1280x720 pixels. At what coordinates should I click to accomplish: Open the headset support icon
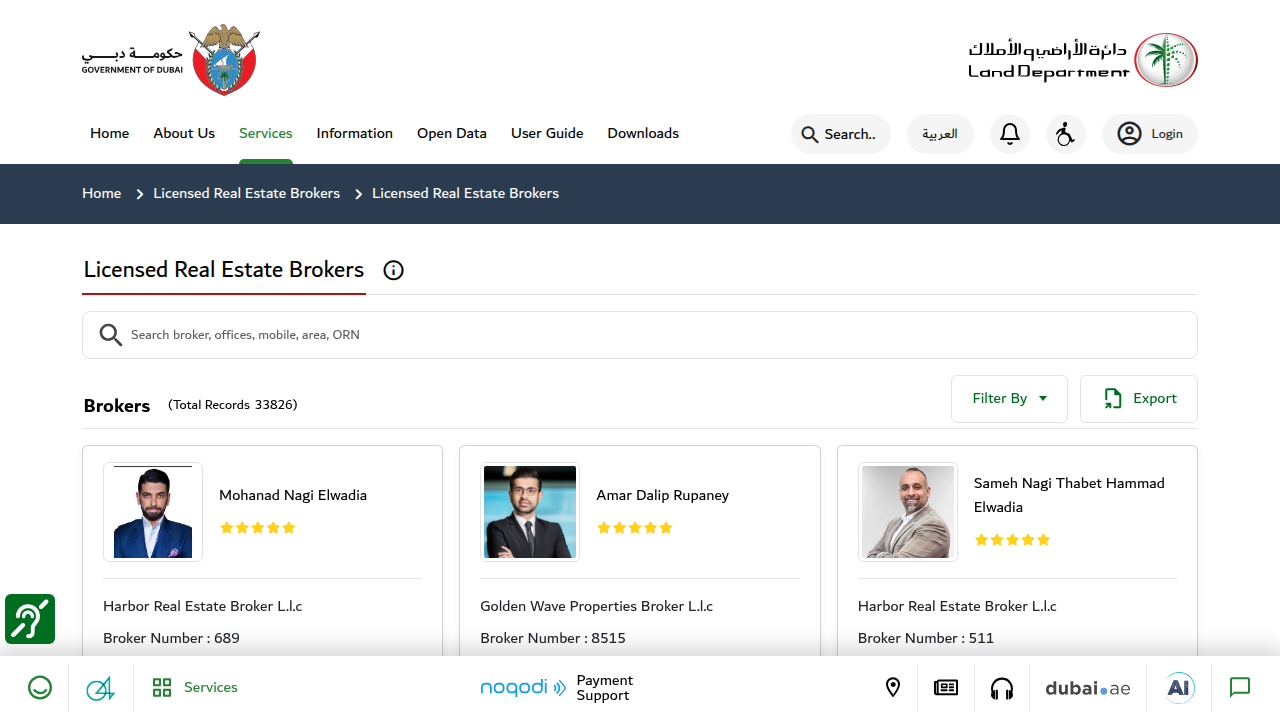1002,688
